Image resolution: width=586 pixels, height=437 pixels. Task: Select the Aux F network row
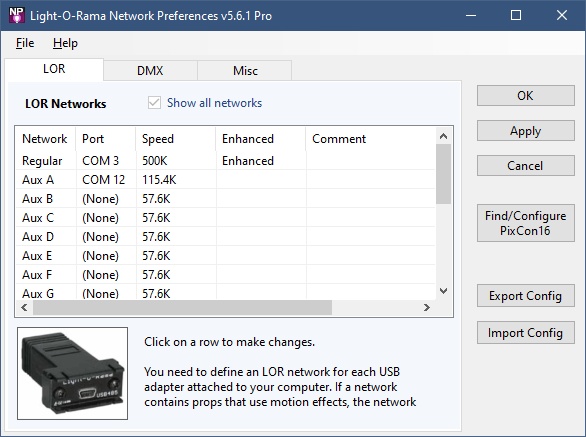click(226, 275)
